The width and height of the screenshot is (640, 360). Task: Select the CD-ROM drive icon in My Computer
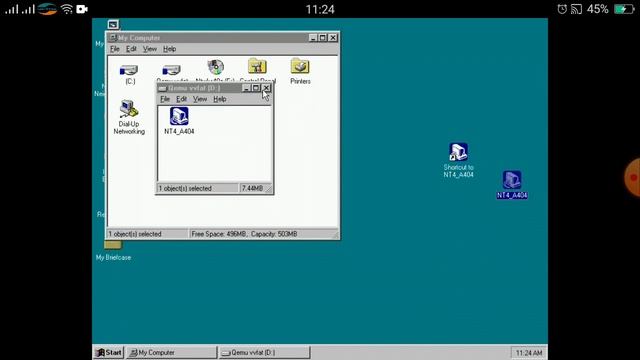tap(216, 67)
